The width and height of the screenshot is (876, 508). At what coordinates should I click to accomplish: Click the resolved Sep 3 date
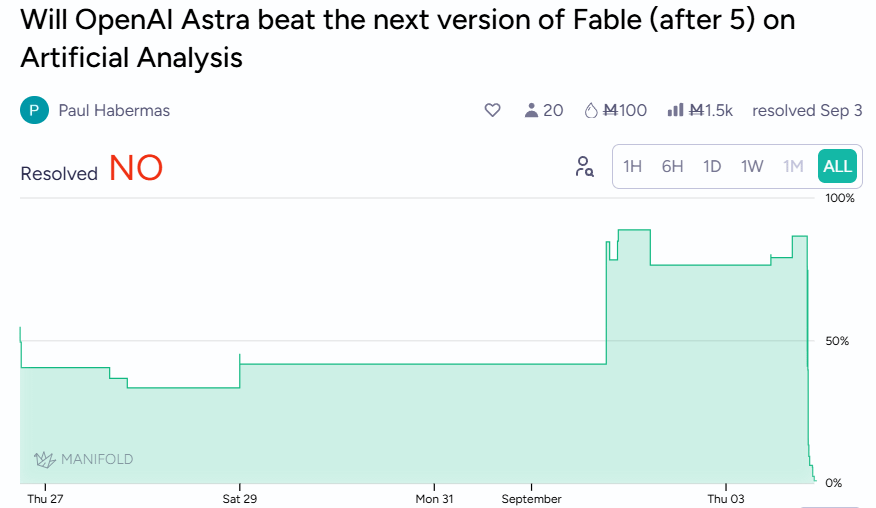(x=807, y=111)
